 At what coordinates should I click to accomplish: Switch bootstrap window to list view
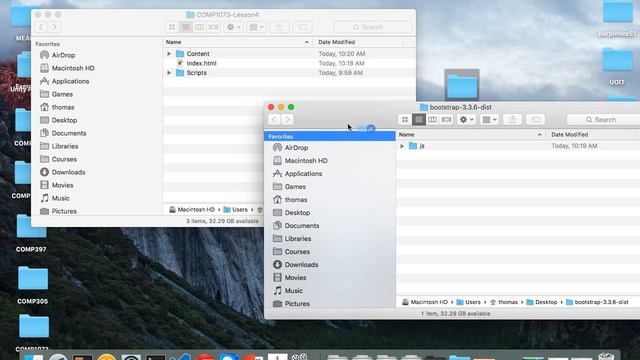point(418,120)
